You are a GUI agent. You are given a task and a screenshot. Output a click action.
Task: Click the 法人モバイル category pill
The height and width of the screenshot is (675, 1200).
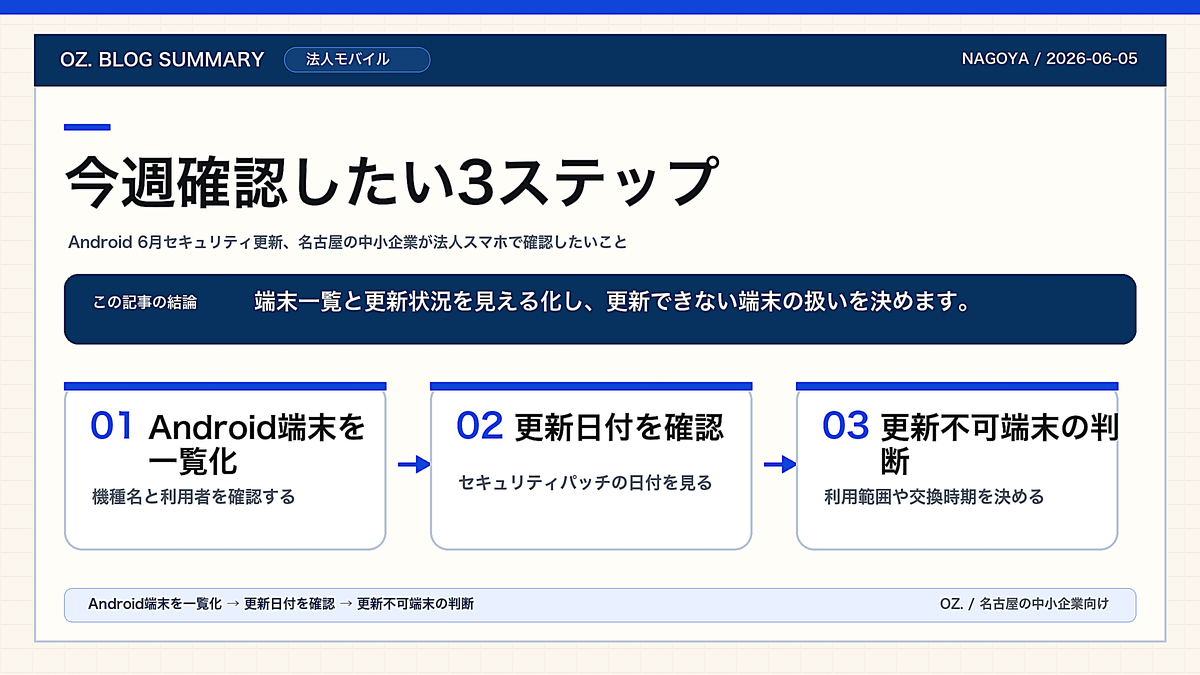357,60
